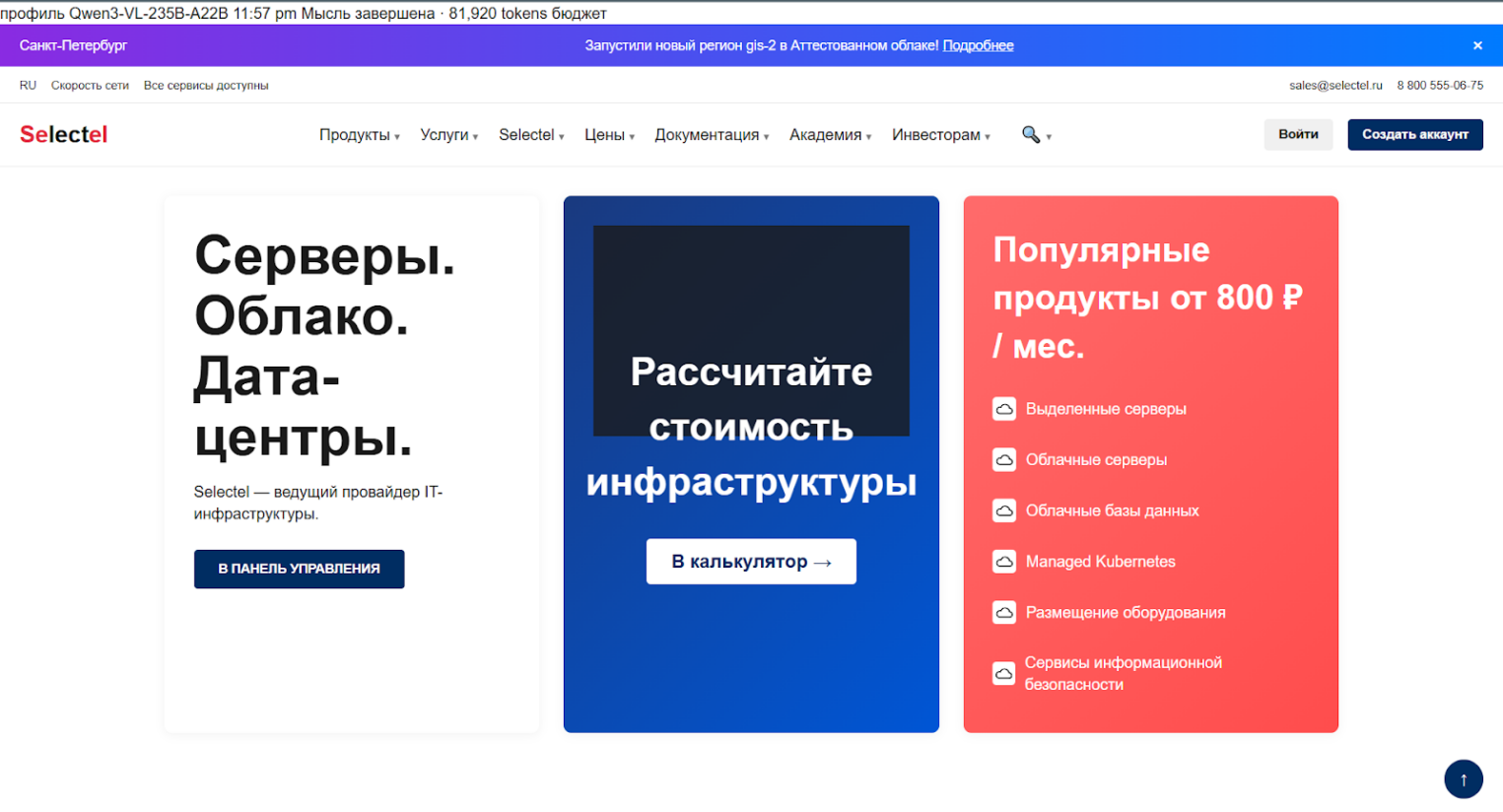Switch language using the RU selector
Image resolution: width=1503 pixels, height=812 pixels.
coord(28,85)
